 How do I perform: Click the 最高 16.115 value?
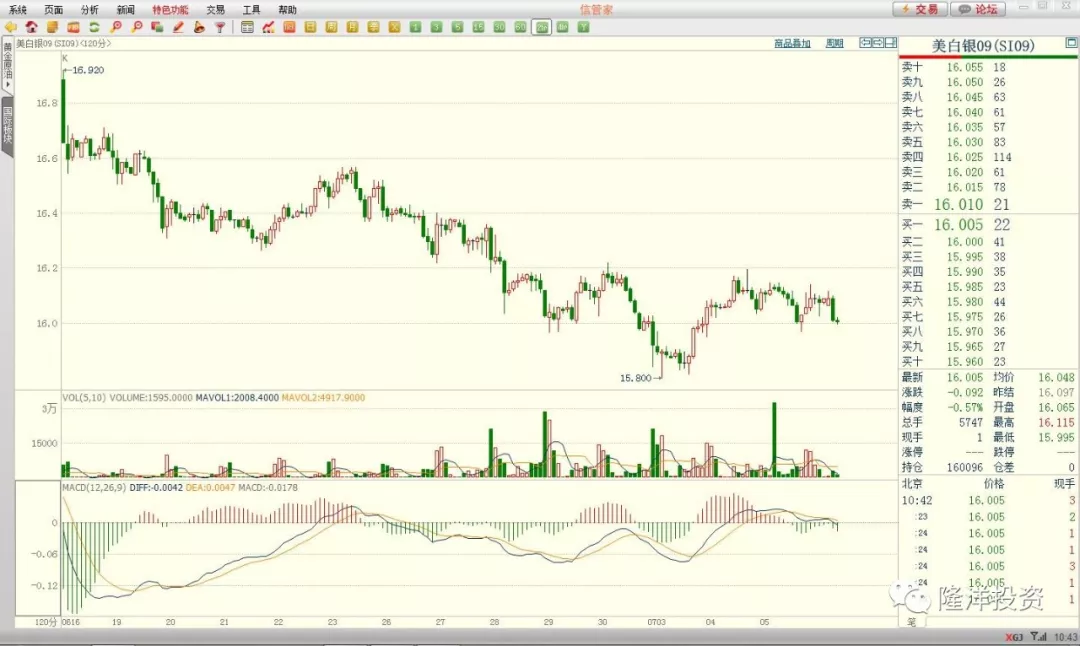pyautogui.click(x=1057, y=422)
